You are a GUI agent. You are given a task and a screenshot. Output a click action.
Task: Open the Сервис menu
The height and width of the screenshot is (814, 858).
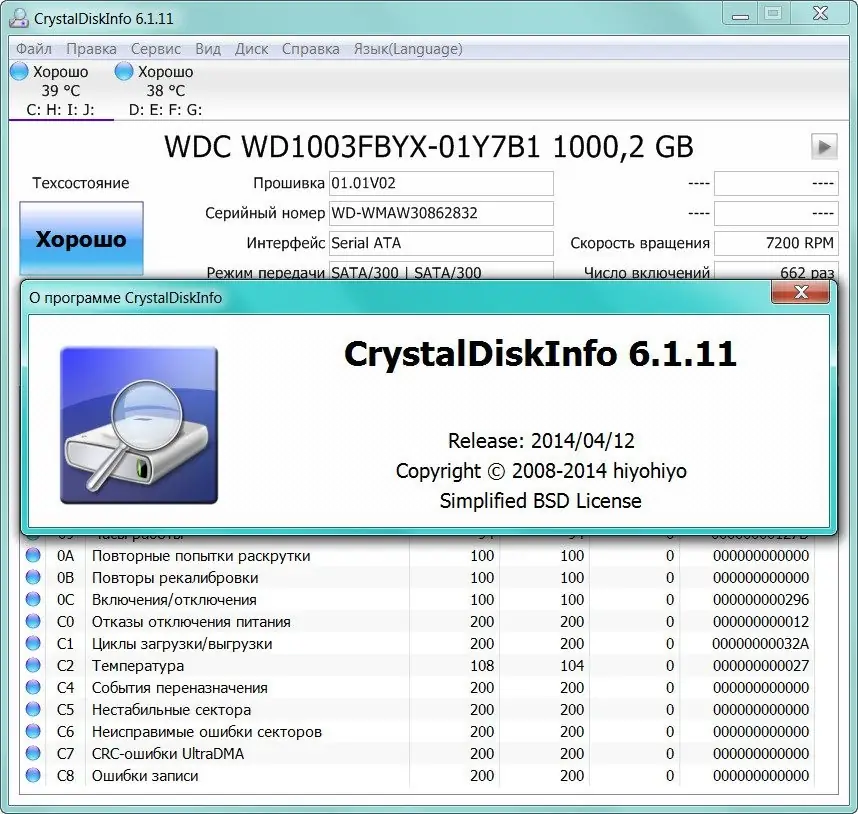click(156, 49)
